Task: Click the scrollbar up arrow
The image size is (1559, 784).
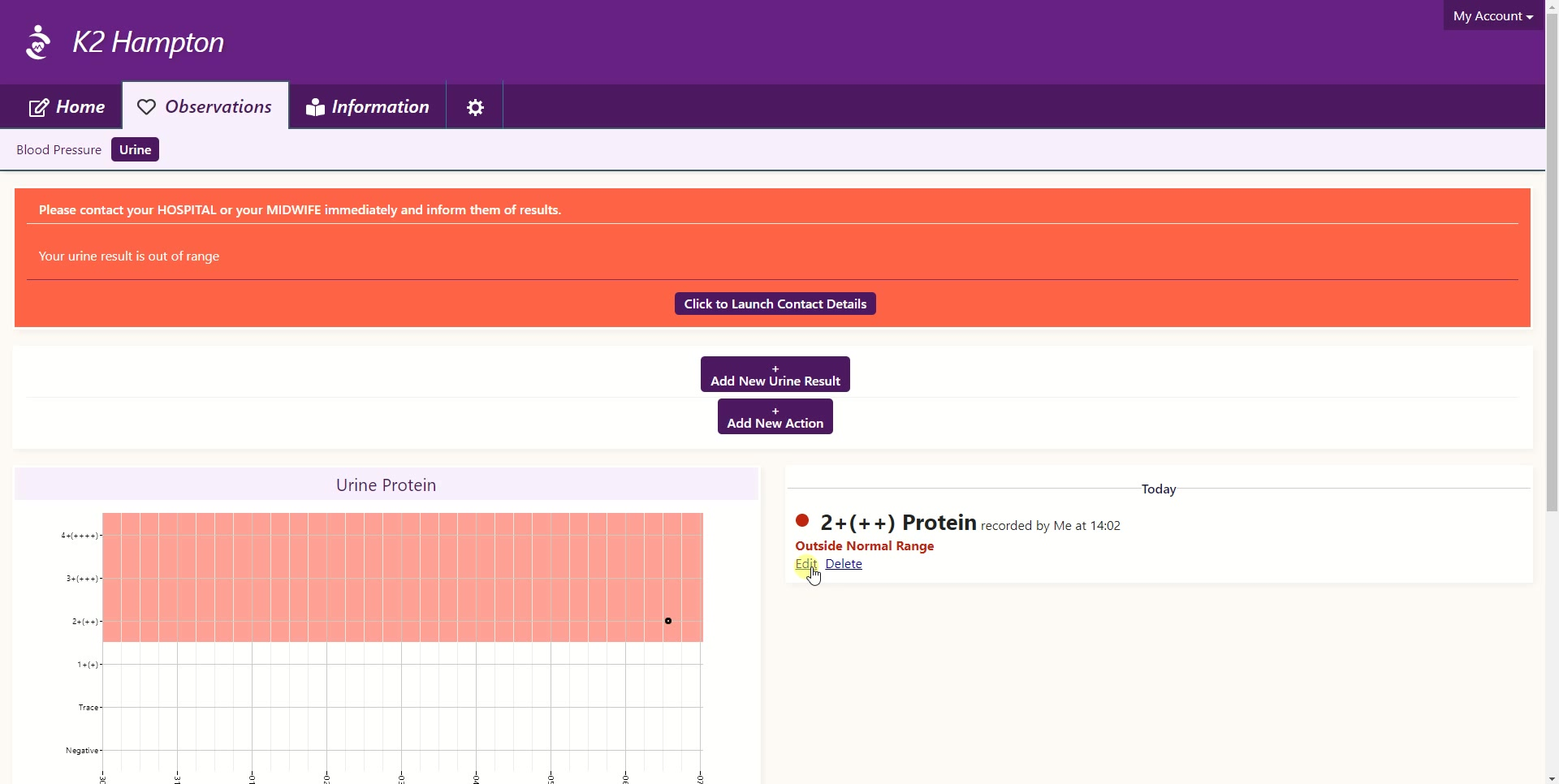Action: [1552, 6]
